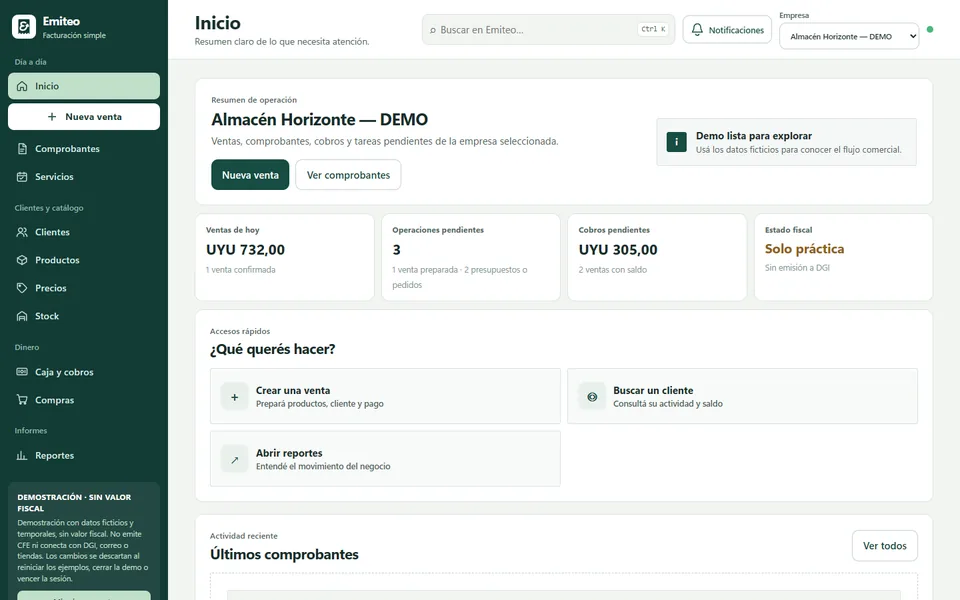Image resolution: width=960 pixels, height=600 pixels.
Task: Select the Compras cart icon
Action: tap(22, 400)
